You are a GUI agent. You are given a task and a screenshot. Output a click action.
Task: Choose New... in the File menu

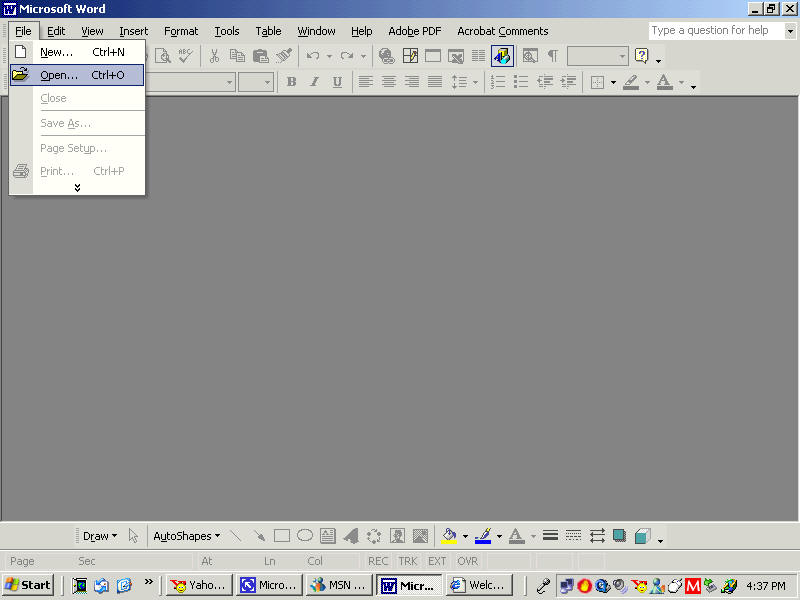(x=77, y=52)
